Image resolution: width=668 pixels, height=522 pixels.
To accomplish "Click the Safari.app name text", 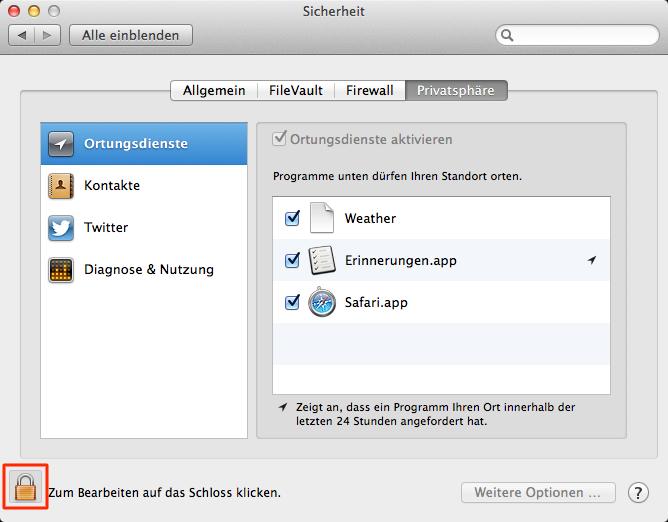I will pos(376,303).
